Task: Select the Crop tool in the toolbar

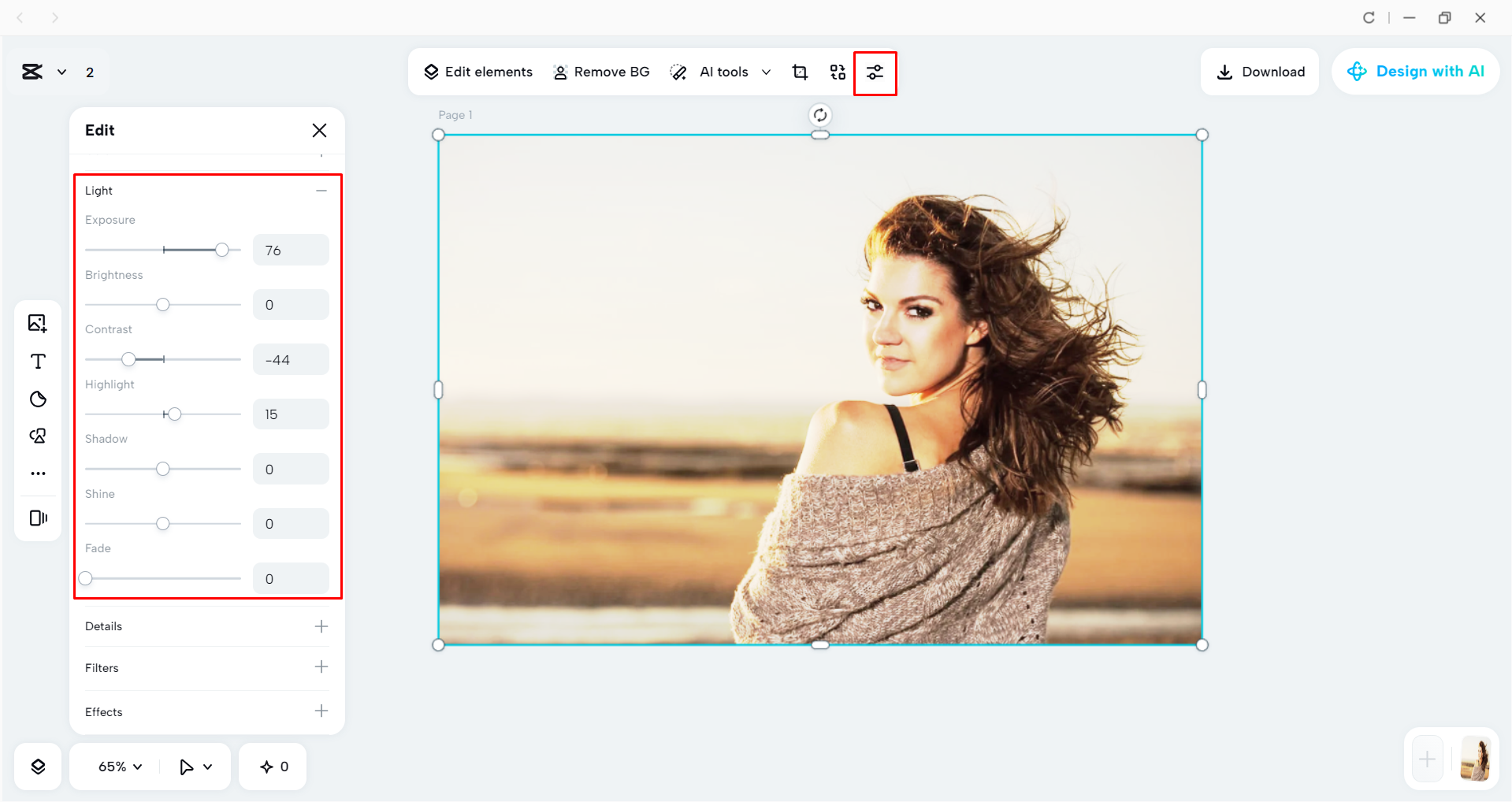Action: 800,72
